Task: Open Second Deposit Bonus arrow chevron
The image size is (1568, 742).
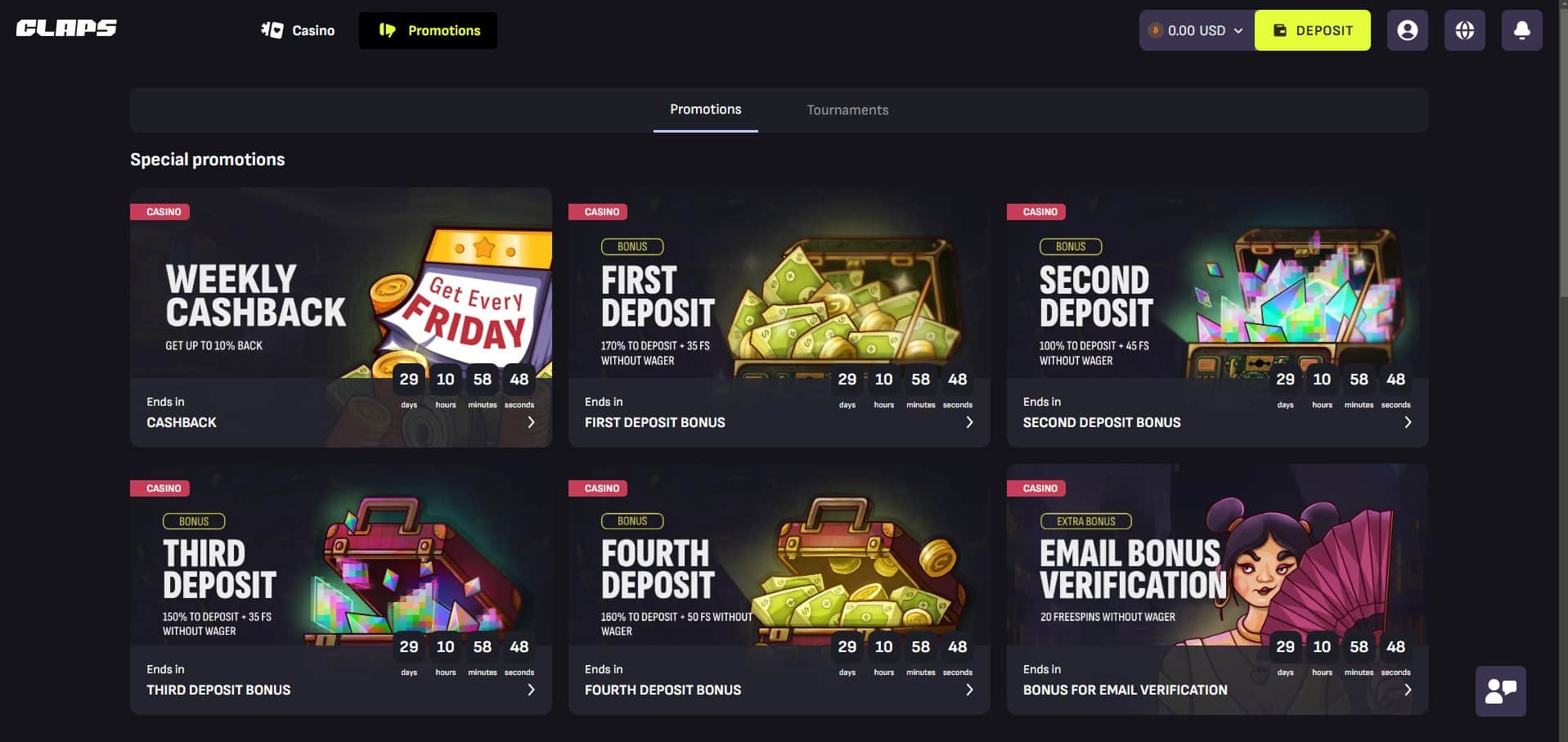Action: 1408,422
